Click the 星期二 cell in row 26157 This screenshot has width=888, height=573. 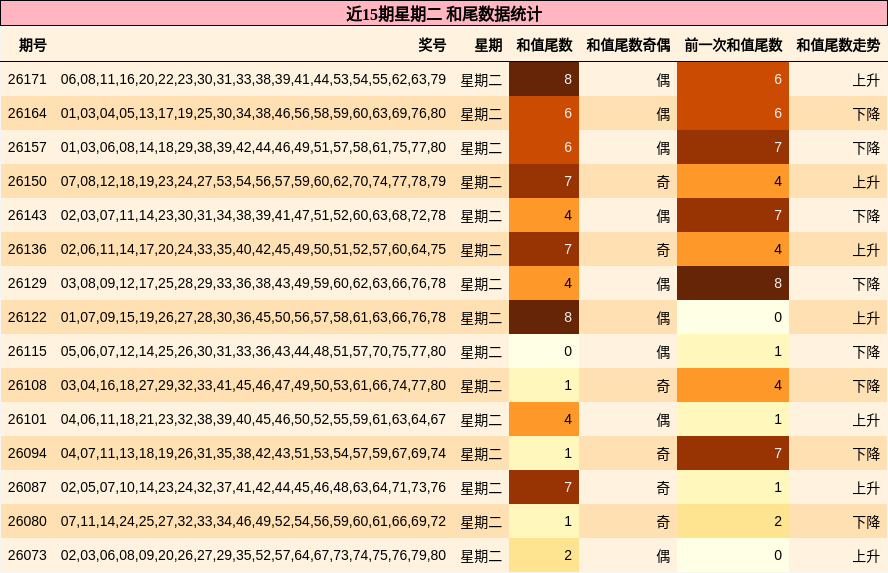(481, 148)
